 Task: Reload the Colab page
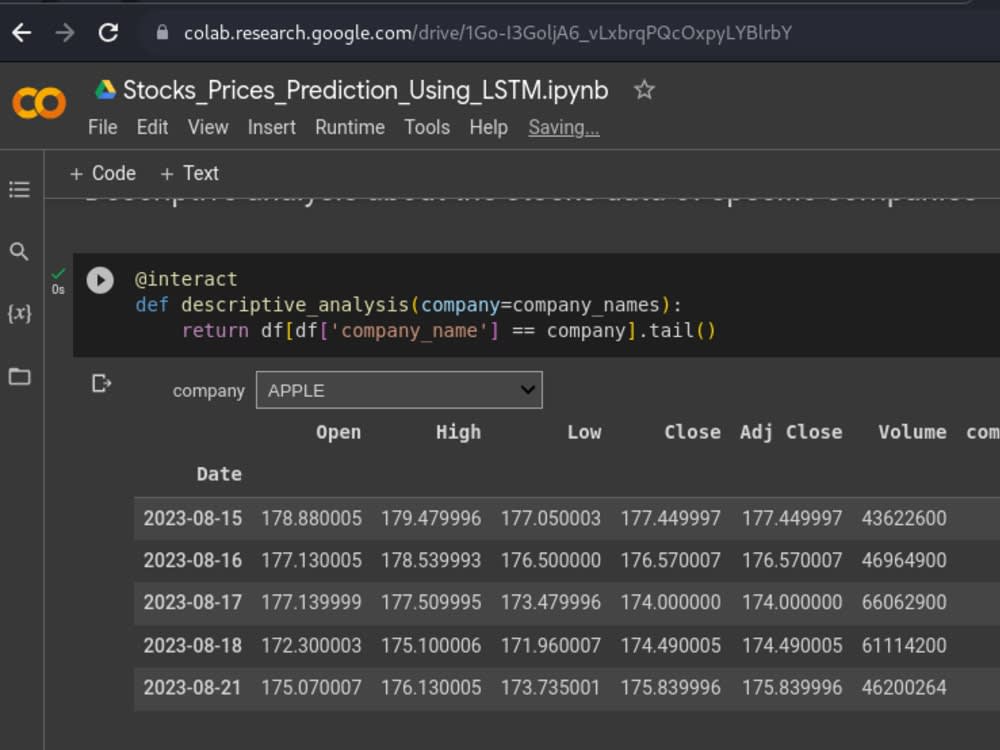point(109,32)
